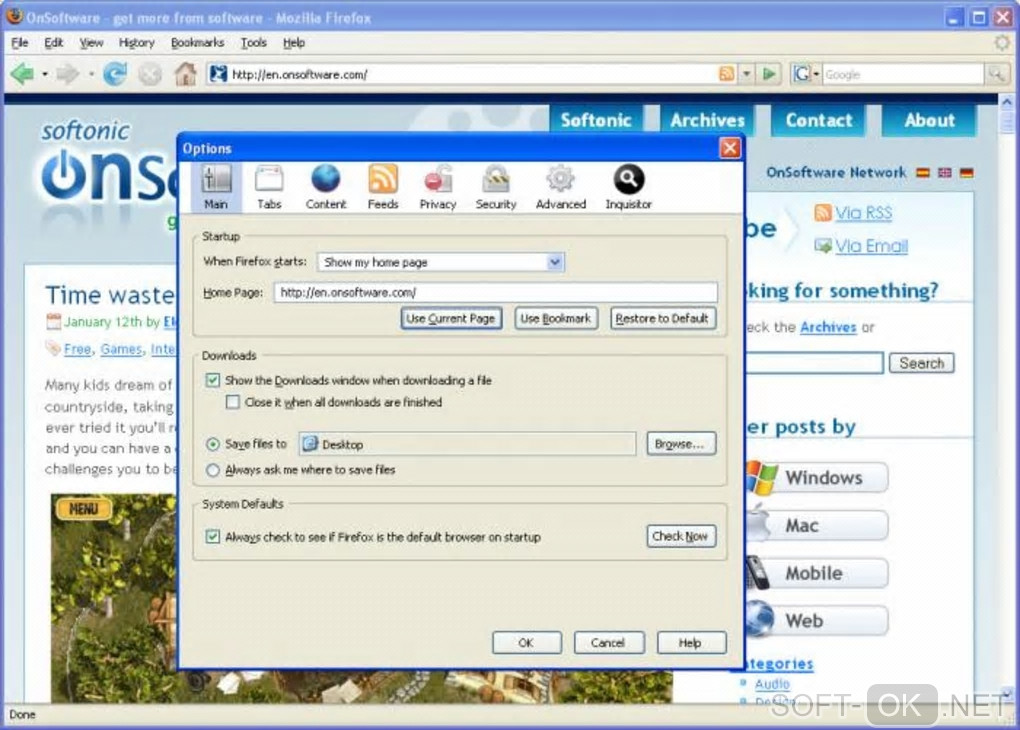
Task: Open the Security options panel
Action: point(496,187)
